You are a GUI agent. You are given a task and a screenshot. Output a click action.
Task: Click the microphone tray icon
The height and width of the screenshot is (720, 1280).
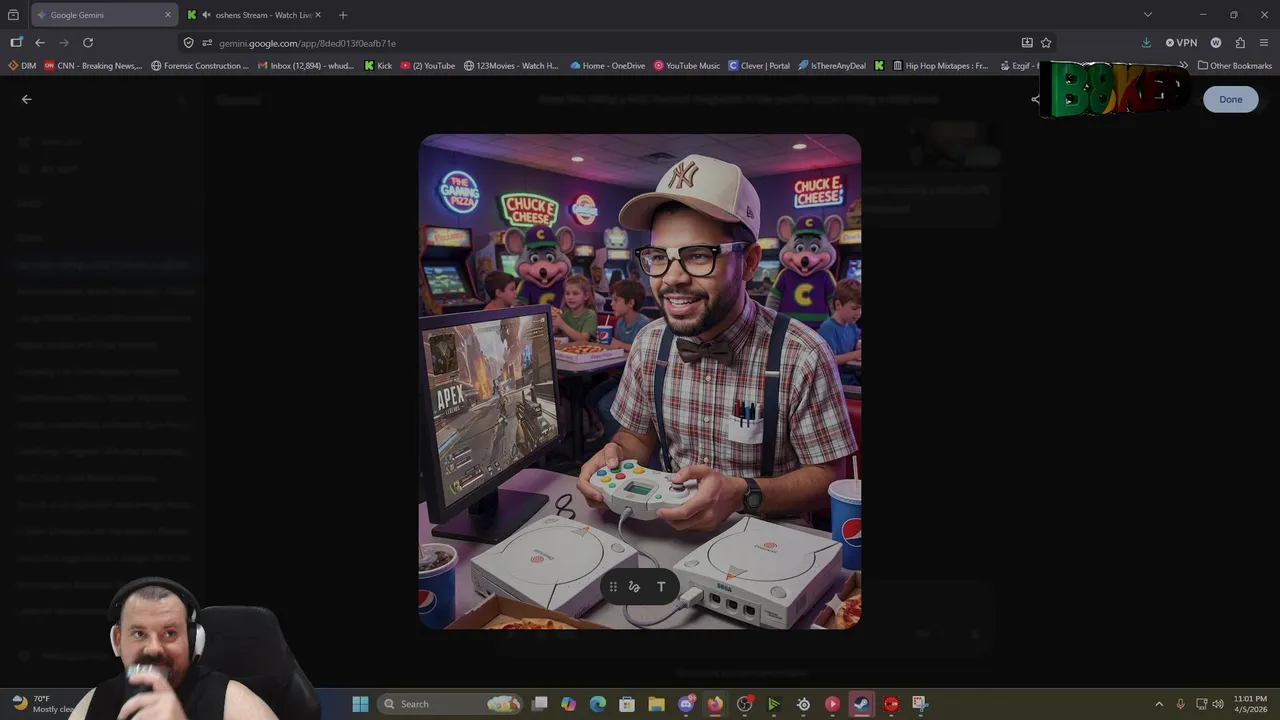(1181, 704)
